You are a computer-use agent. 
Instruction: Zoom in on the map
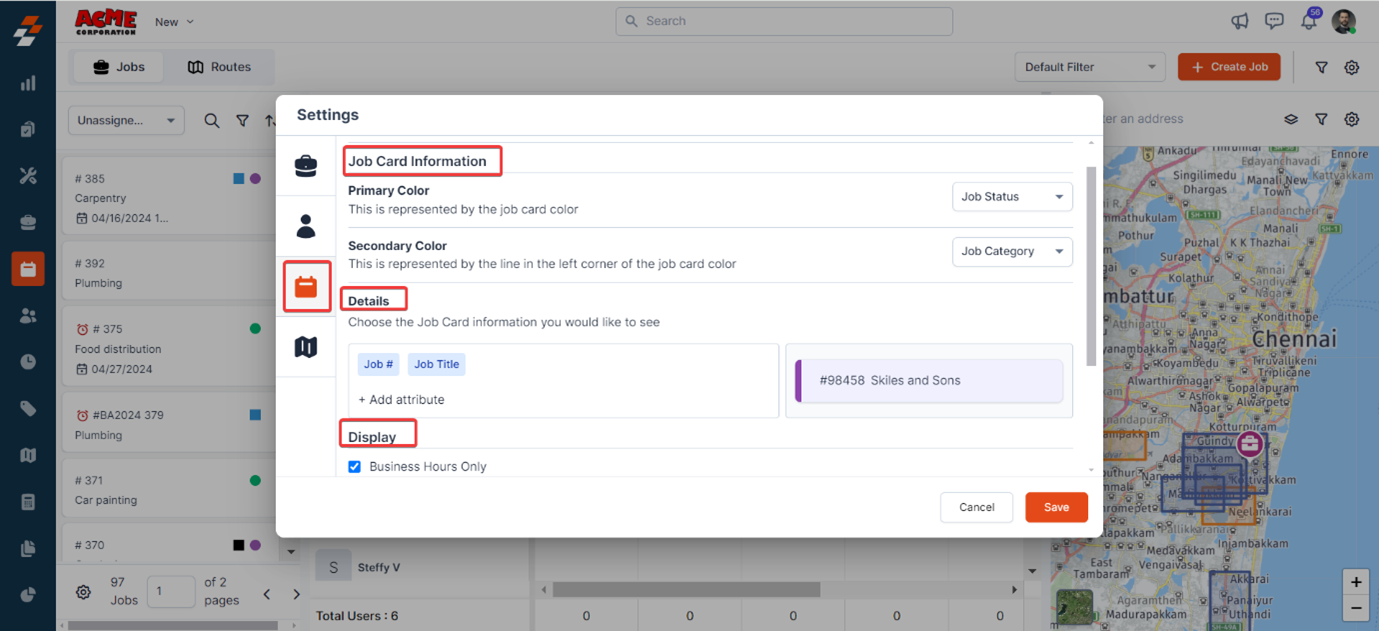[x=1356, y=582]
